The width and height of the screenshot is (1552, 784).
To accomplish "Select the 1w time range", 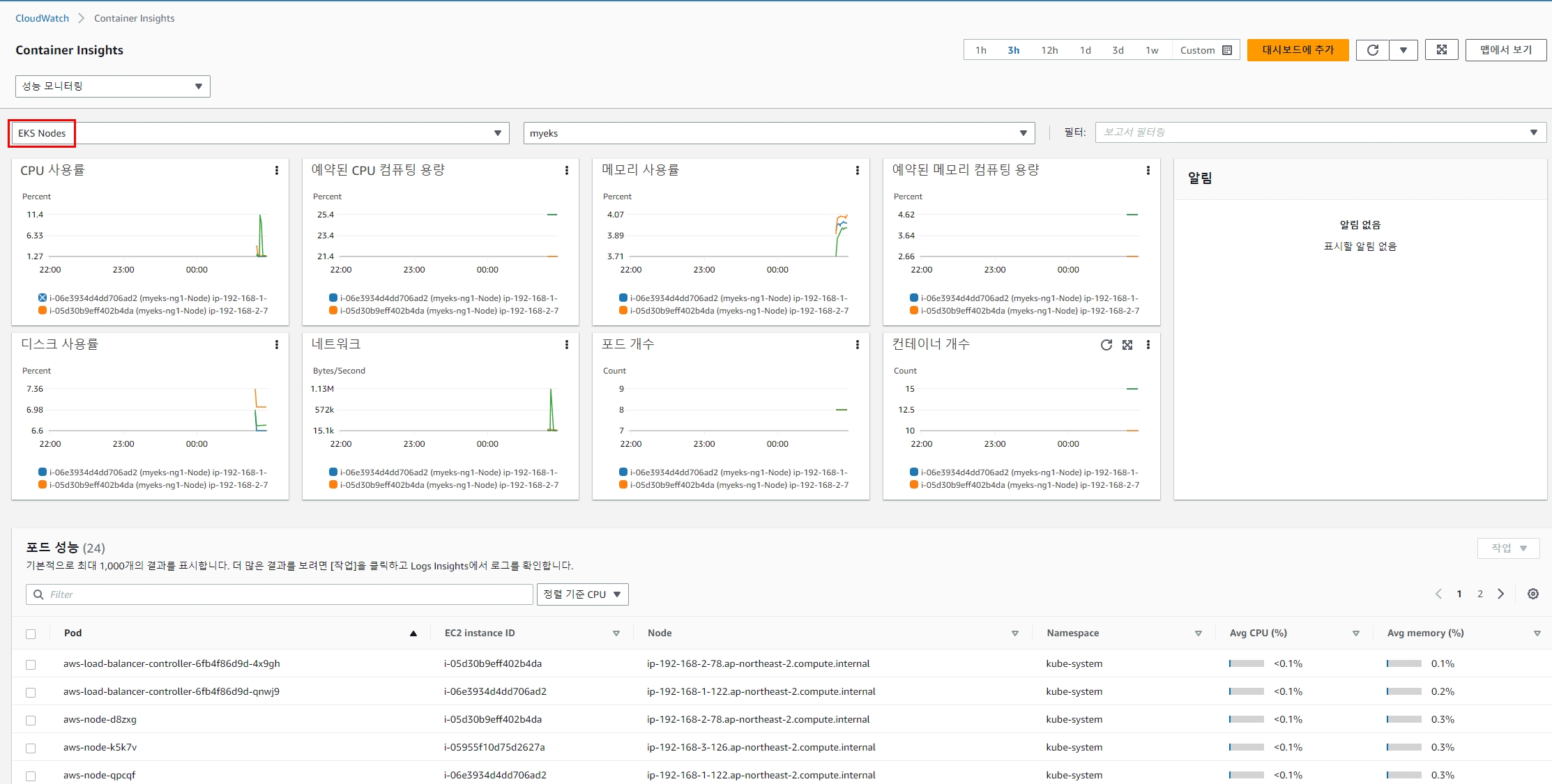I will click(1151, 50).
